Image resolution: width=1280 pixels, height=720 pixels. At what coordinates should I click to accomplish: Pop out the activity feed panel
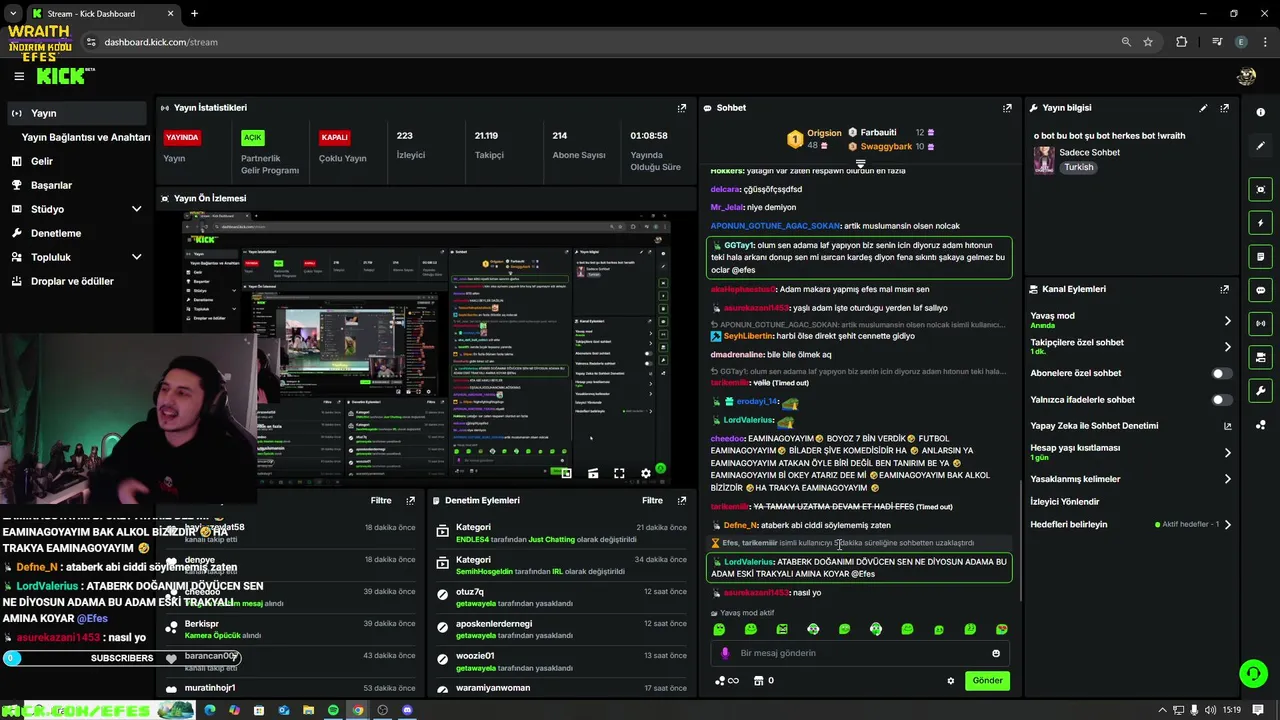(x=410, y=500)
